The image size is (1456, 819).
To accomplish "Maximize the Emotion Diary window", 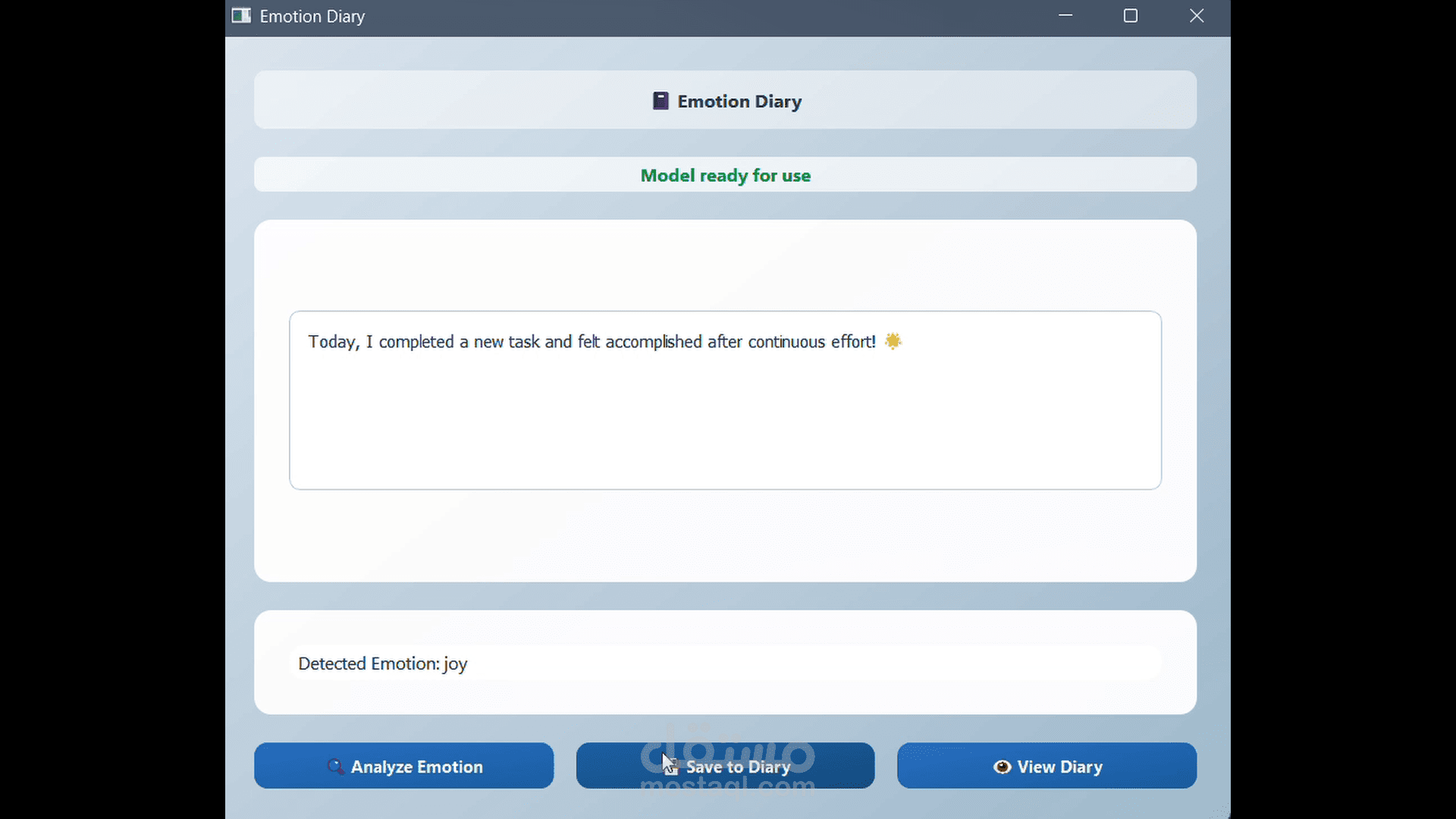I will click(1131, 15).
